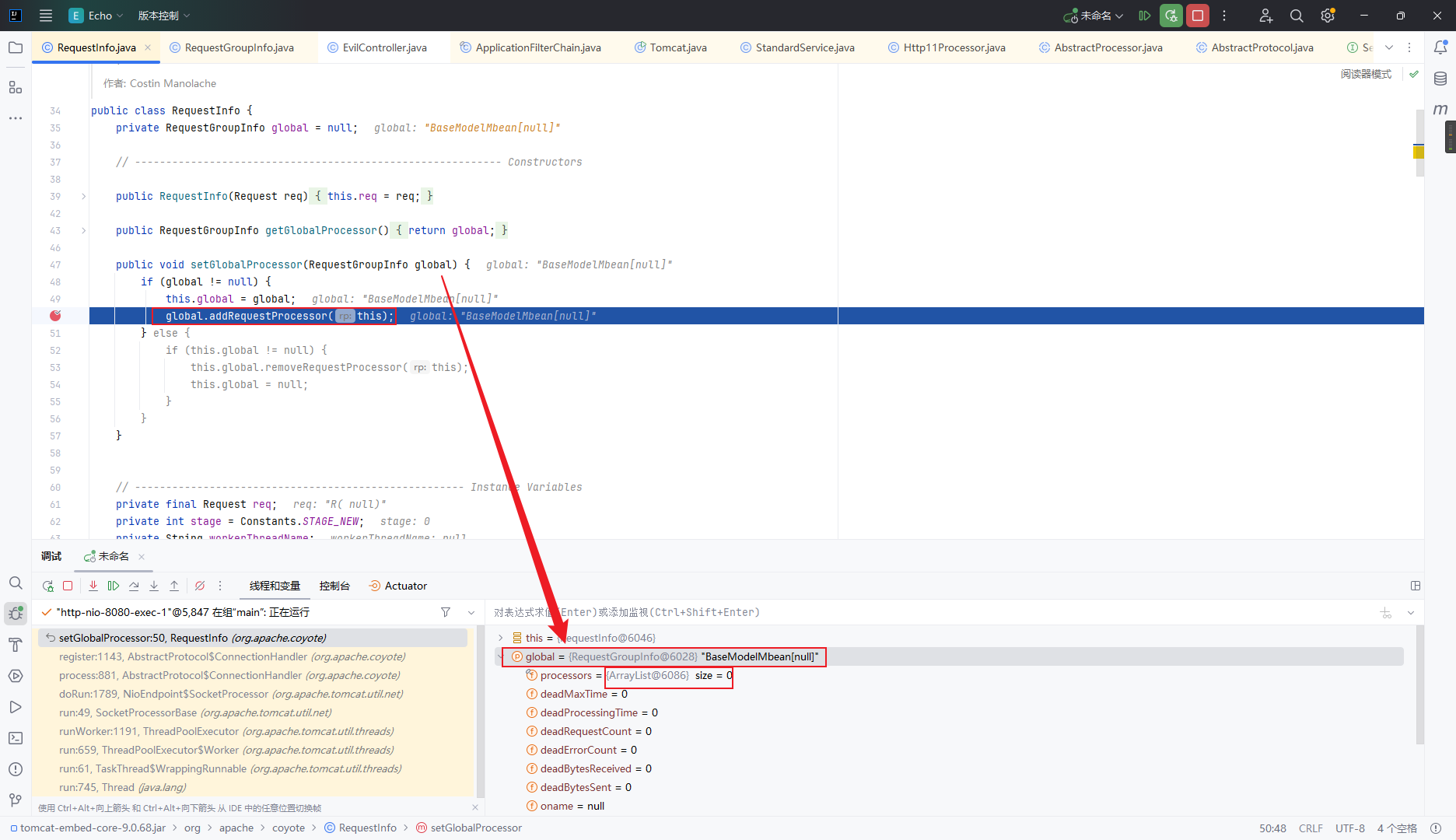1456x840 pixels.
Task: Stop the running process with the red title bar button
Action: [1198, 16]
